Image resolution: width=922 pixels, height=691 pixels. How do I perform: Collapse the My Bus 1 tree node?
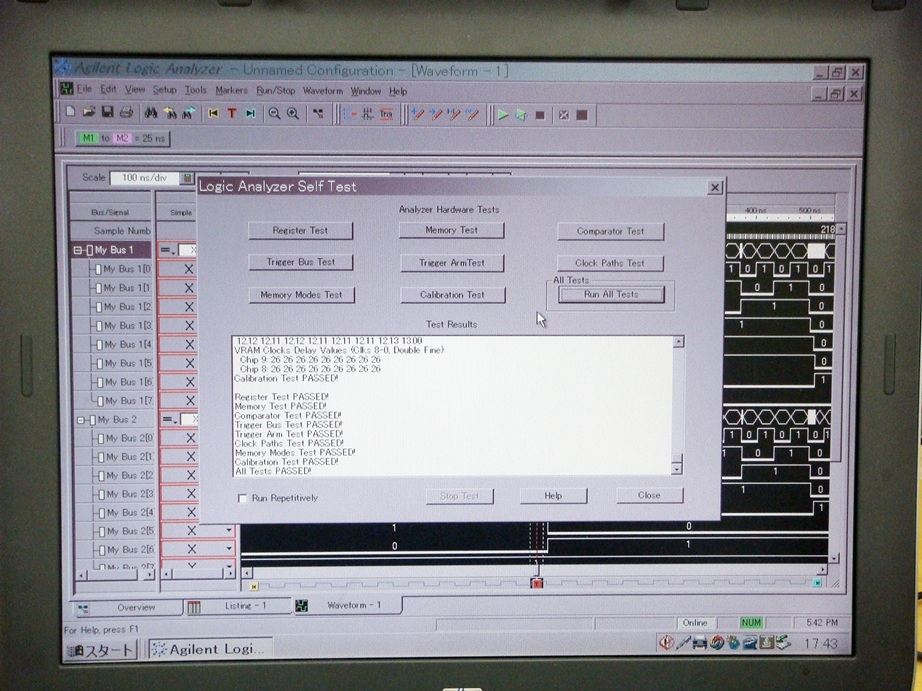78,250
